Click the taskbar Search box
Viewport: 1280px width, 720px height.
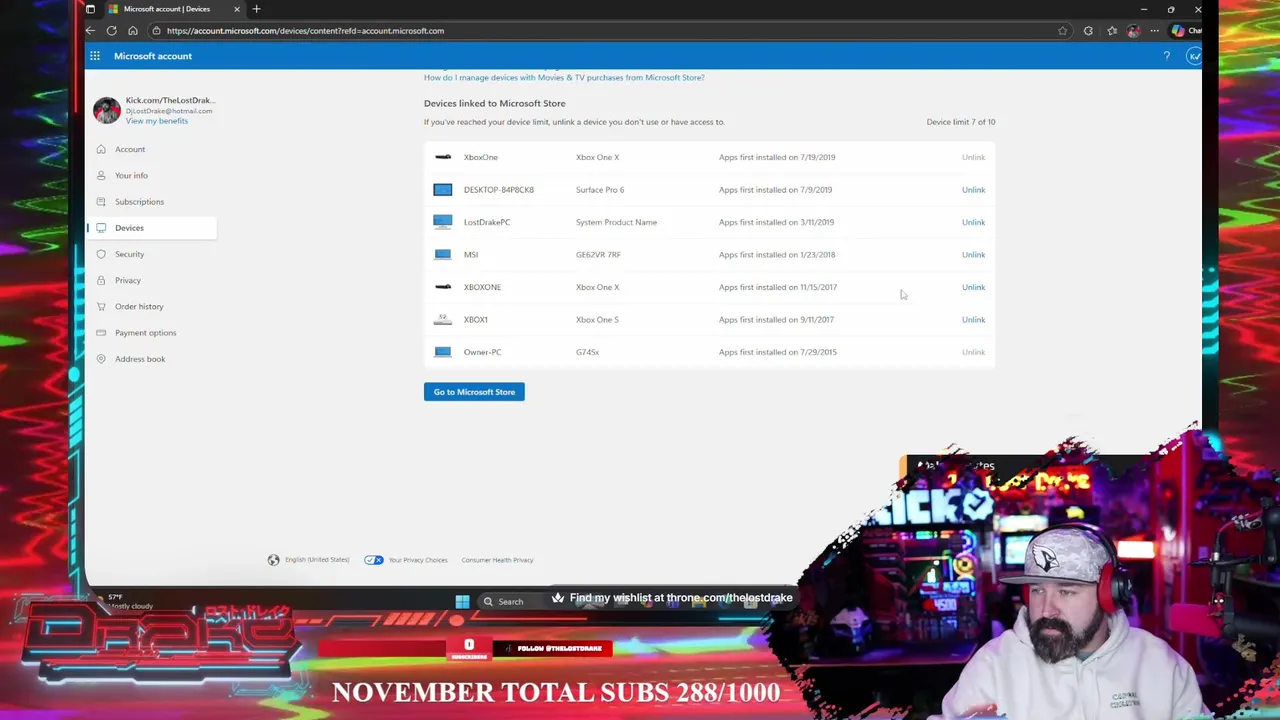click(510, 602)
